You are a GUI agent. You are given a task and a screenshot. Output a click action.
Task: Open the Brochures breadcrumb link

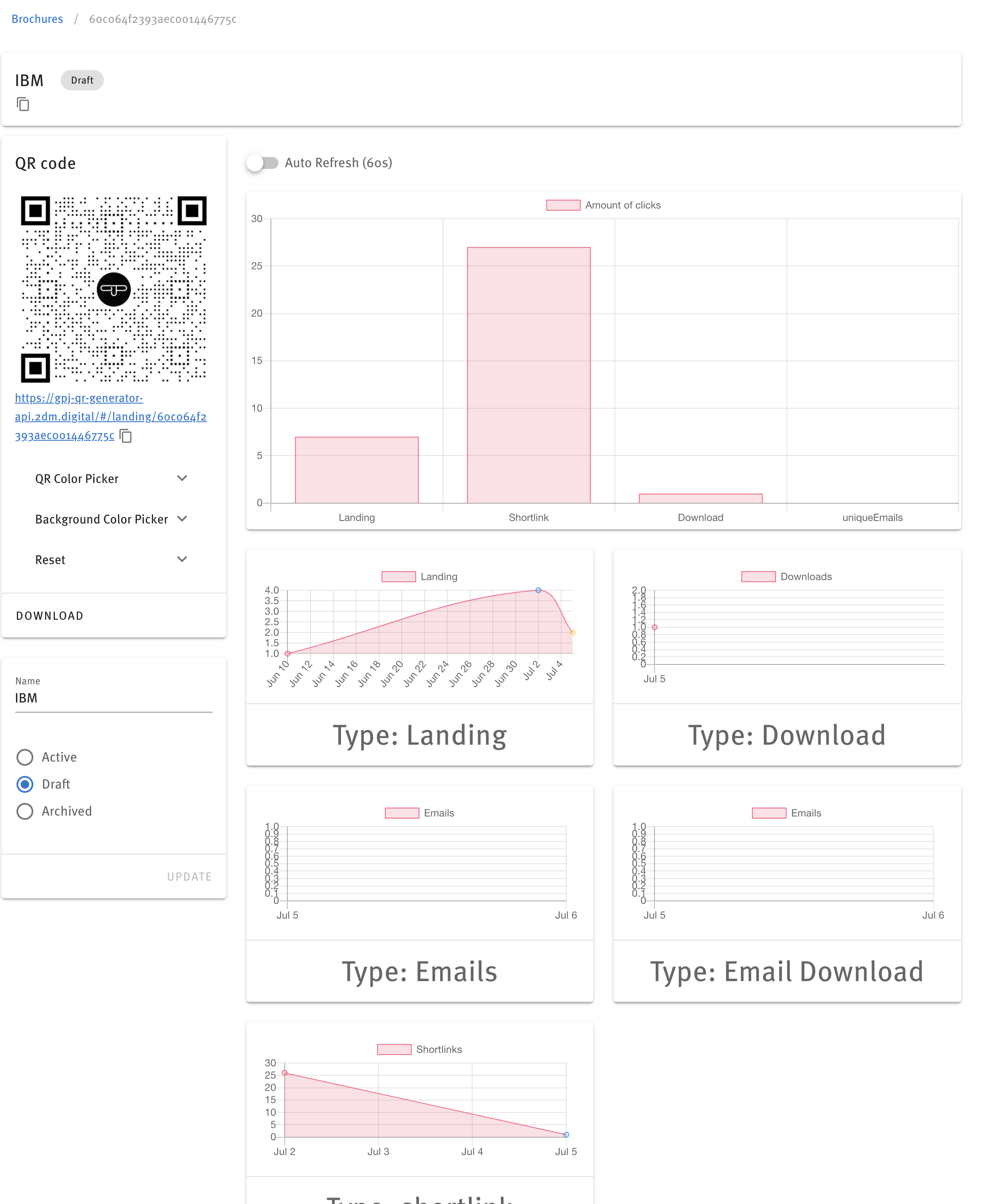(37, 19)
